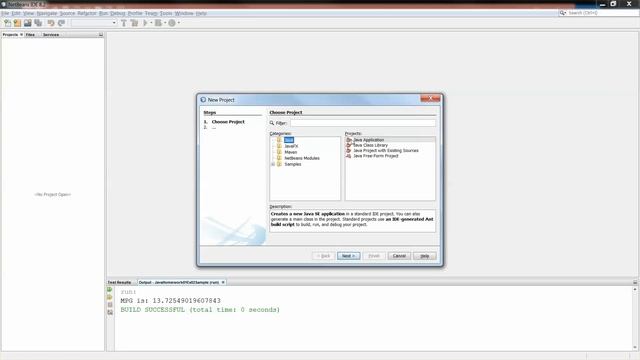Open the Navigate menu

(x=47, y=13)
